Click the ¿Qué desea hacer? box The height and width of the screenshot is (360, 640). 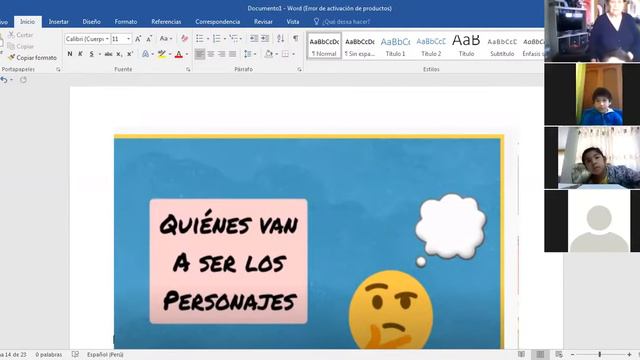[342, 22]
